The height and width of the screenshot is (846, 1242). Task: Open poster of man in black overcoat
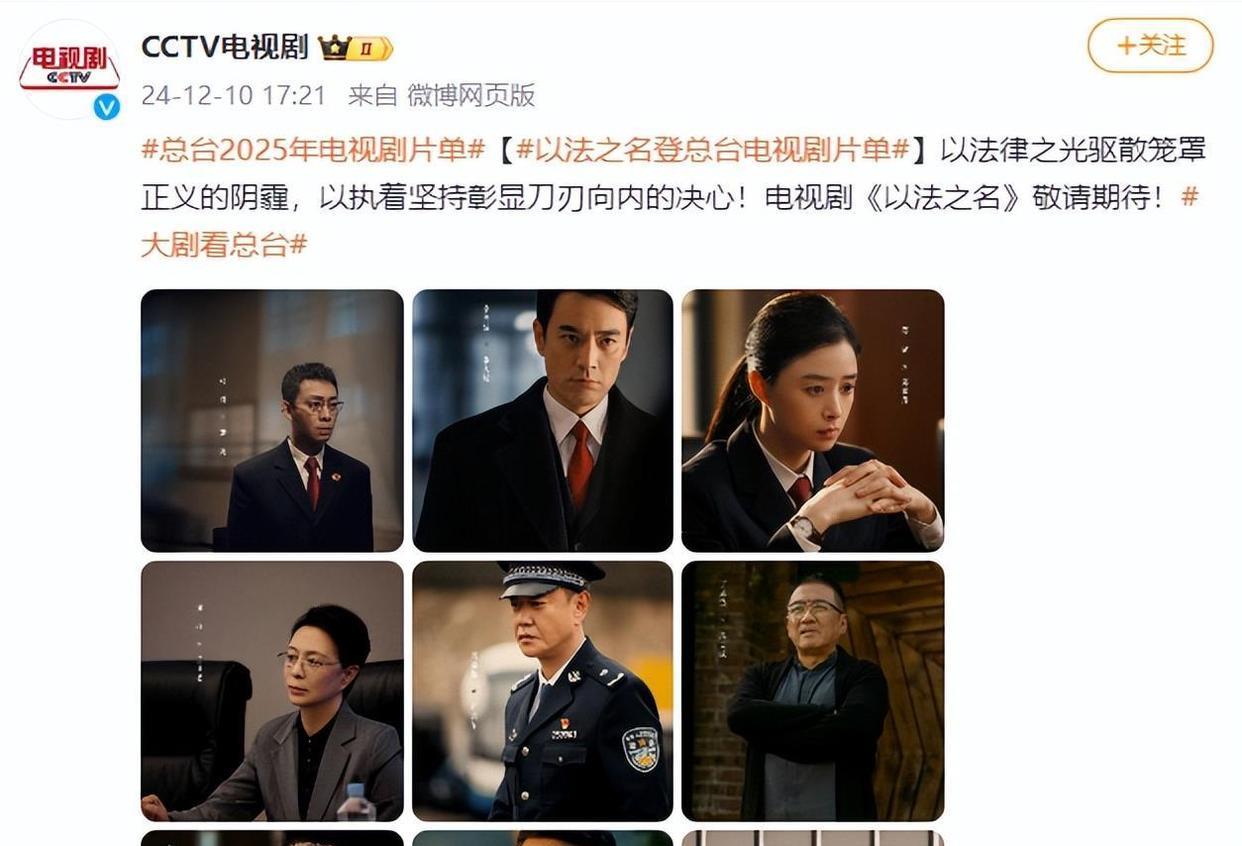pos(543,421)
